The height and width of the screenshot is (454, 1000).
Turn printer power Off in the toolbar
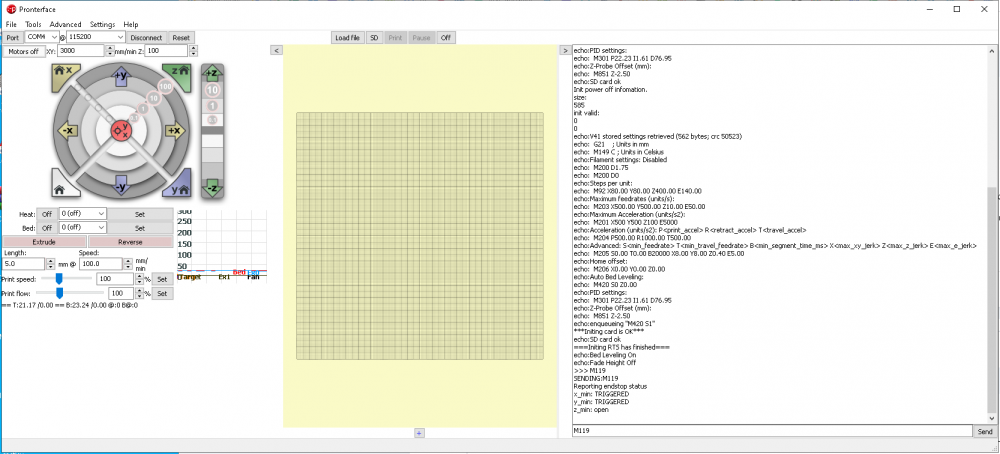[445, 38]
